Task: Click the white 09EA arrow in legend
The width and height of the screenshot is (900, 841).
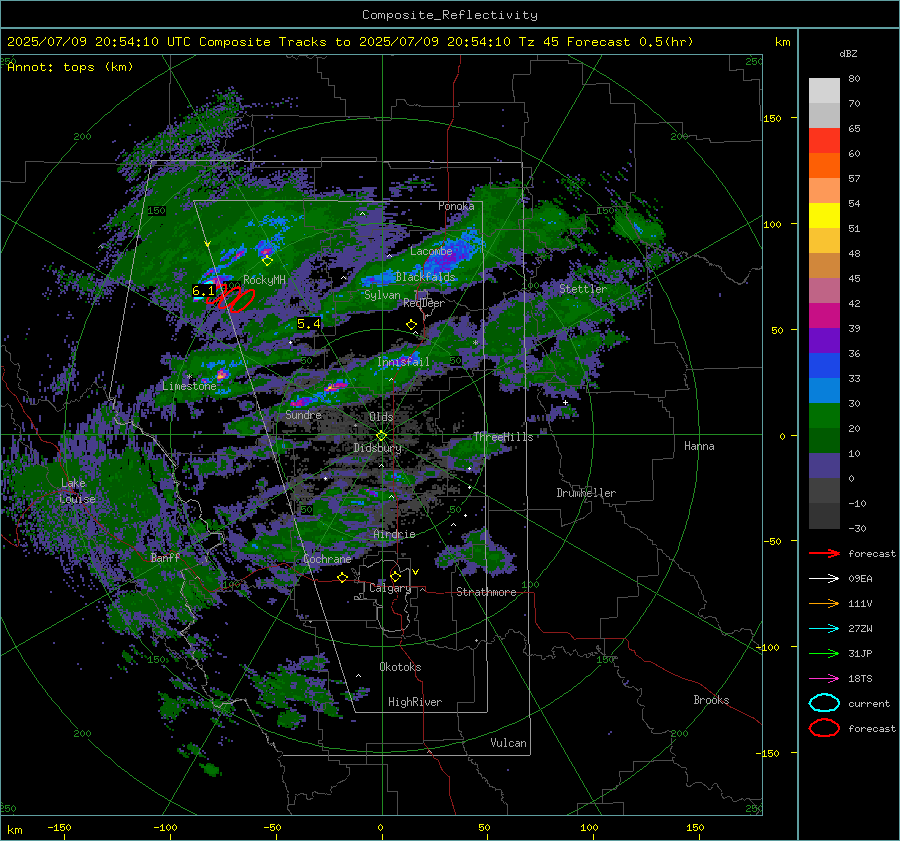Action: coord(824,579)
